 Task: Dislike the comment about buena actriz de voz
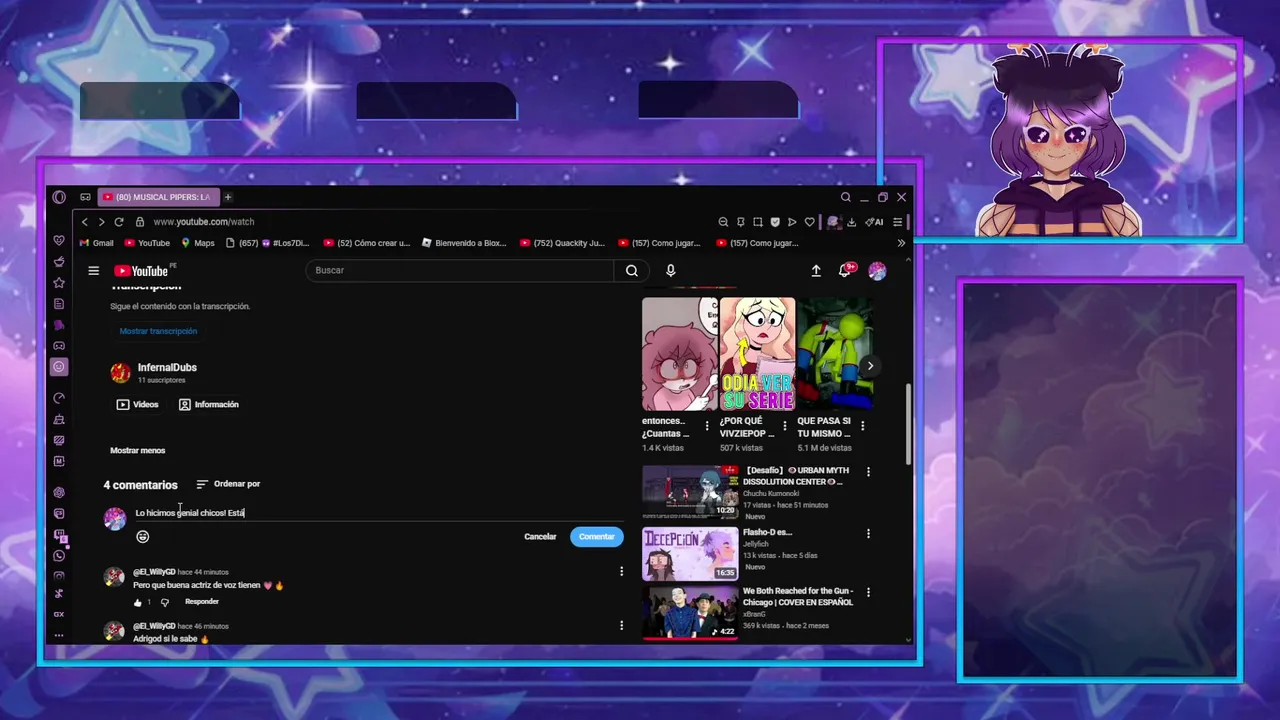(165, 602)
